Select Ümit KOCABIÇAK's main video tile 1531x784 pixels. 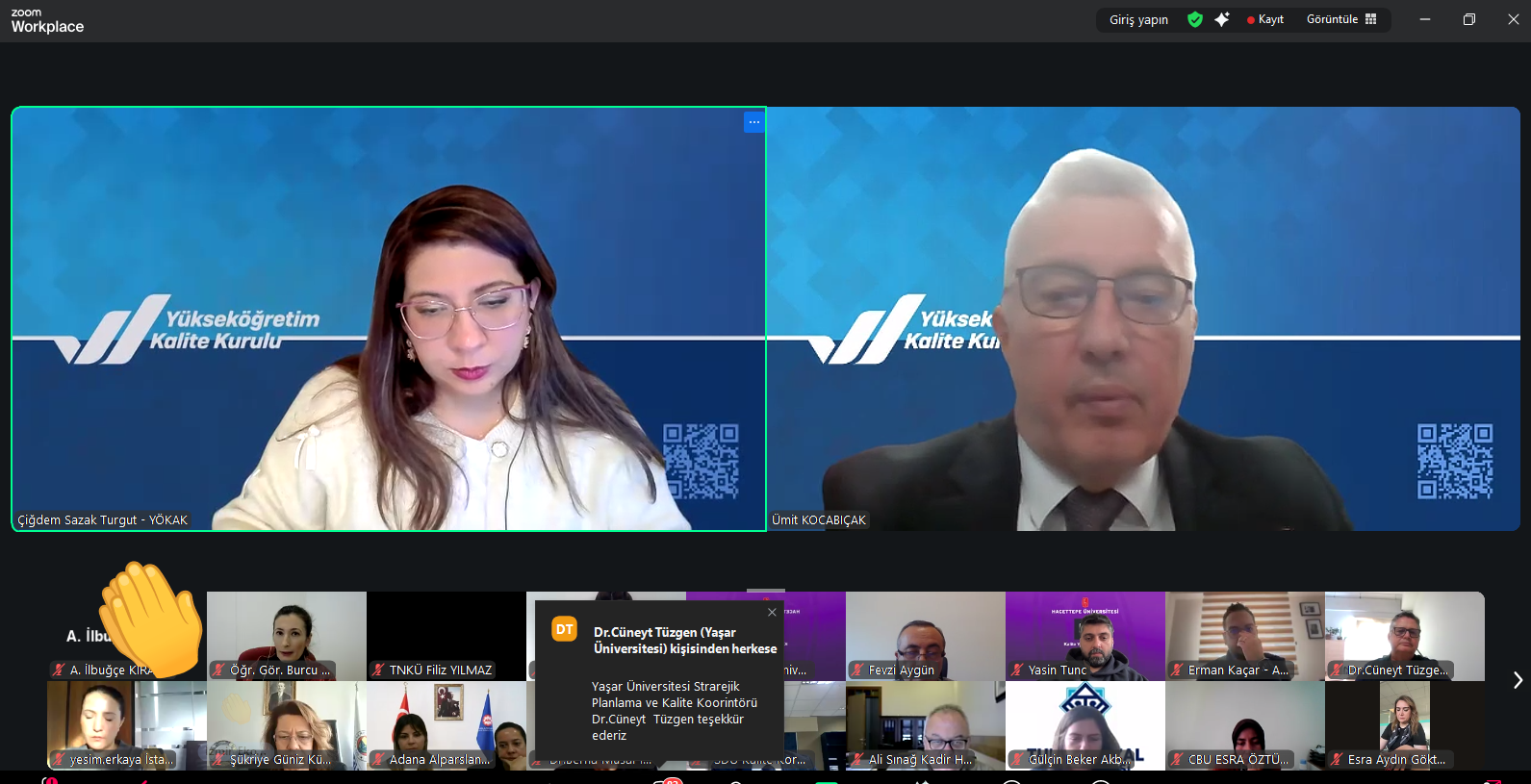pyautogui.click(x=1143, y=317)
